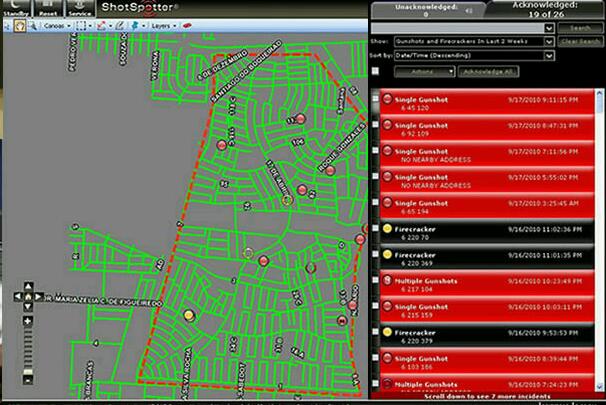Screen dimensions: 606x405
Task: Click the Service button
Action: click(x=80, y=9)
